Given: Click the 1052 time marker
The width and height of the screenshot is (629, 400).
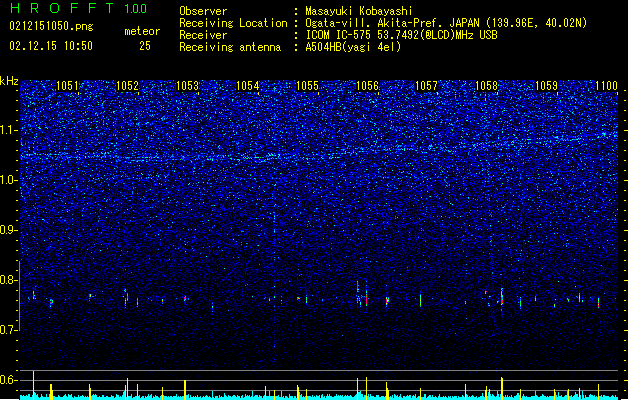Looking at the screenshot, I should coord(127,86).
